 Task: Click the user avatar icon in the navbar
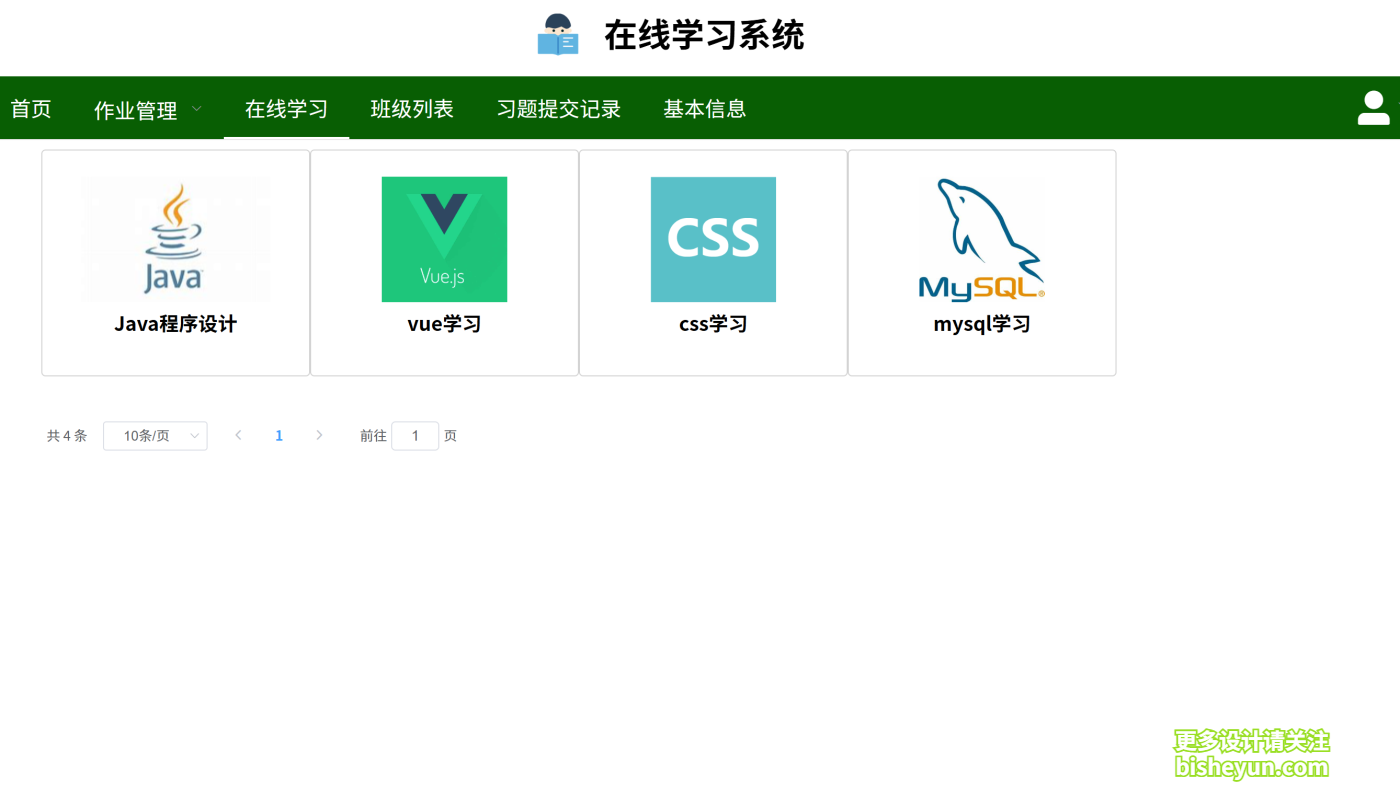(1374, 108)
